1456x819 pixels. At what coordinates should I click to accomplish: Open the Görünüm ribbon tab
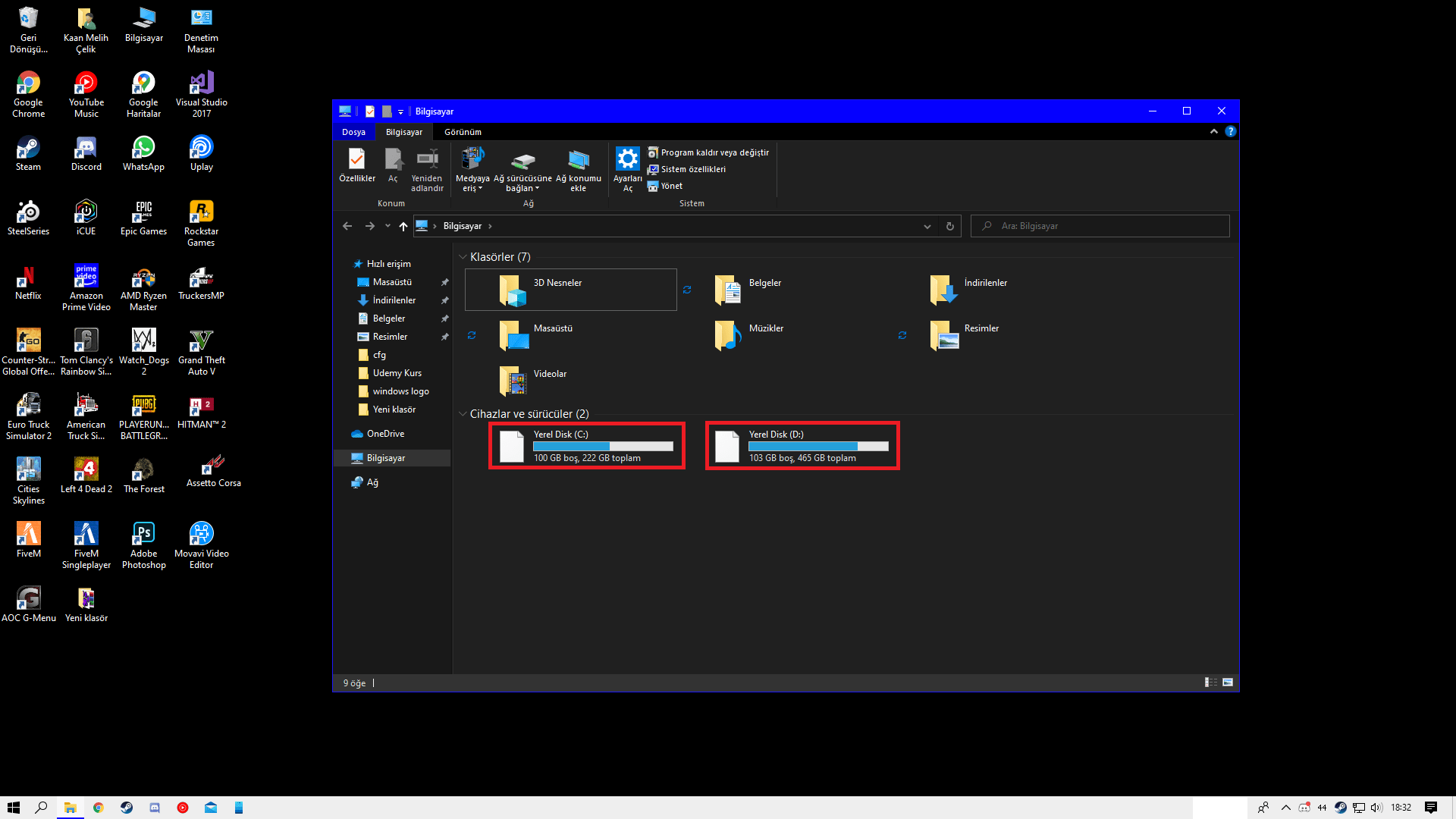click(463, 132)
